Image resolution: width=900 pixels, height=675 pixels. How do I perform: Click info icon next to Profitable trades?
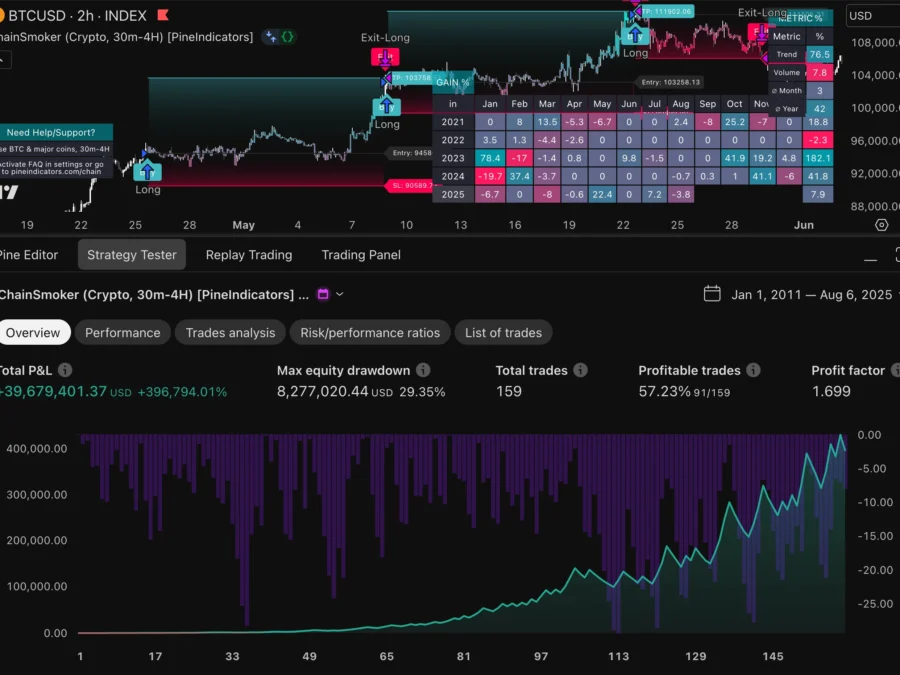753,370
